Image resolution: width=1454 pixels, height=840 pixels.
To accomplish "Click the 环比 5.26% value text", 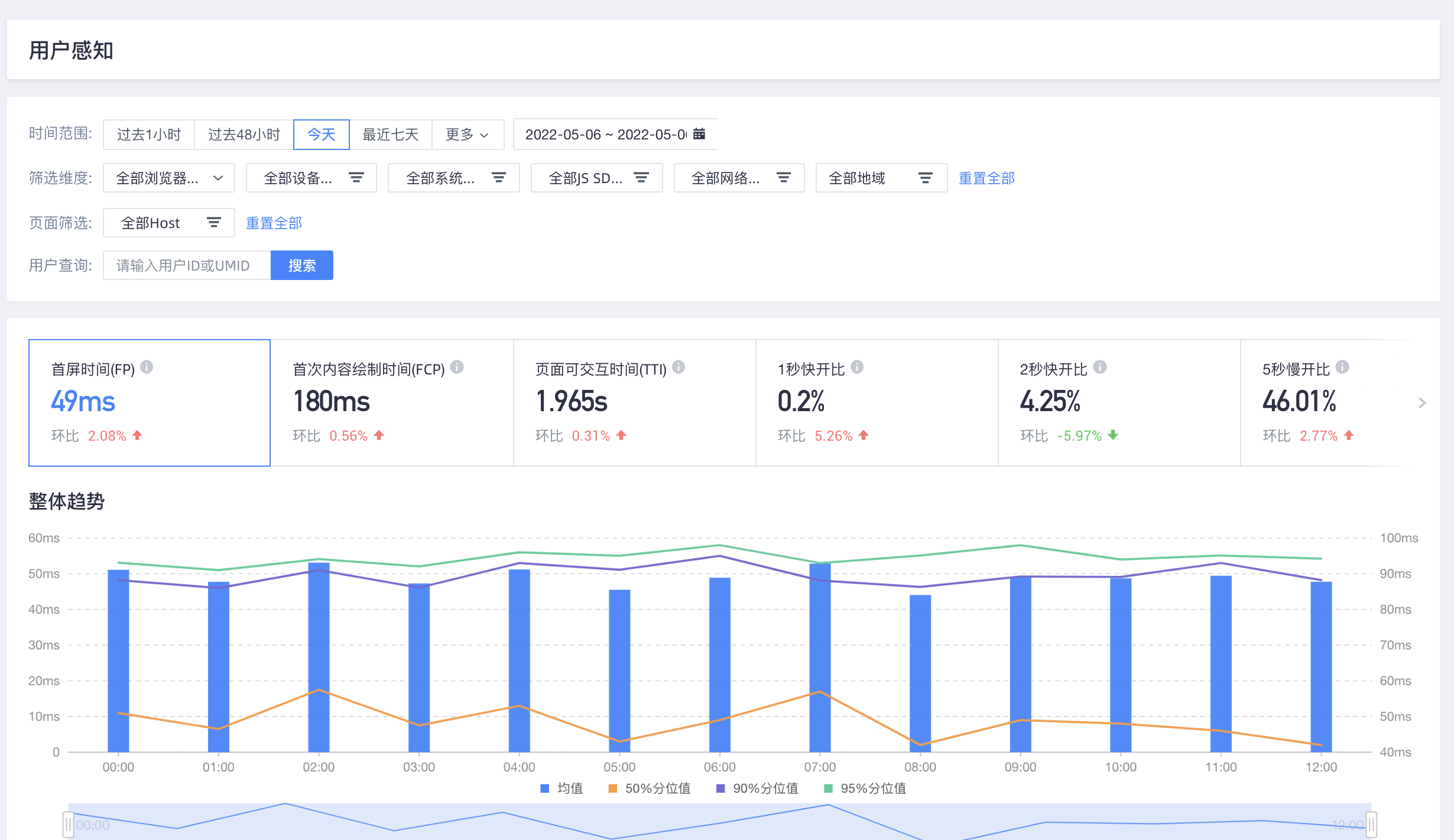I will click(x=833, y=436).
